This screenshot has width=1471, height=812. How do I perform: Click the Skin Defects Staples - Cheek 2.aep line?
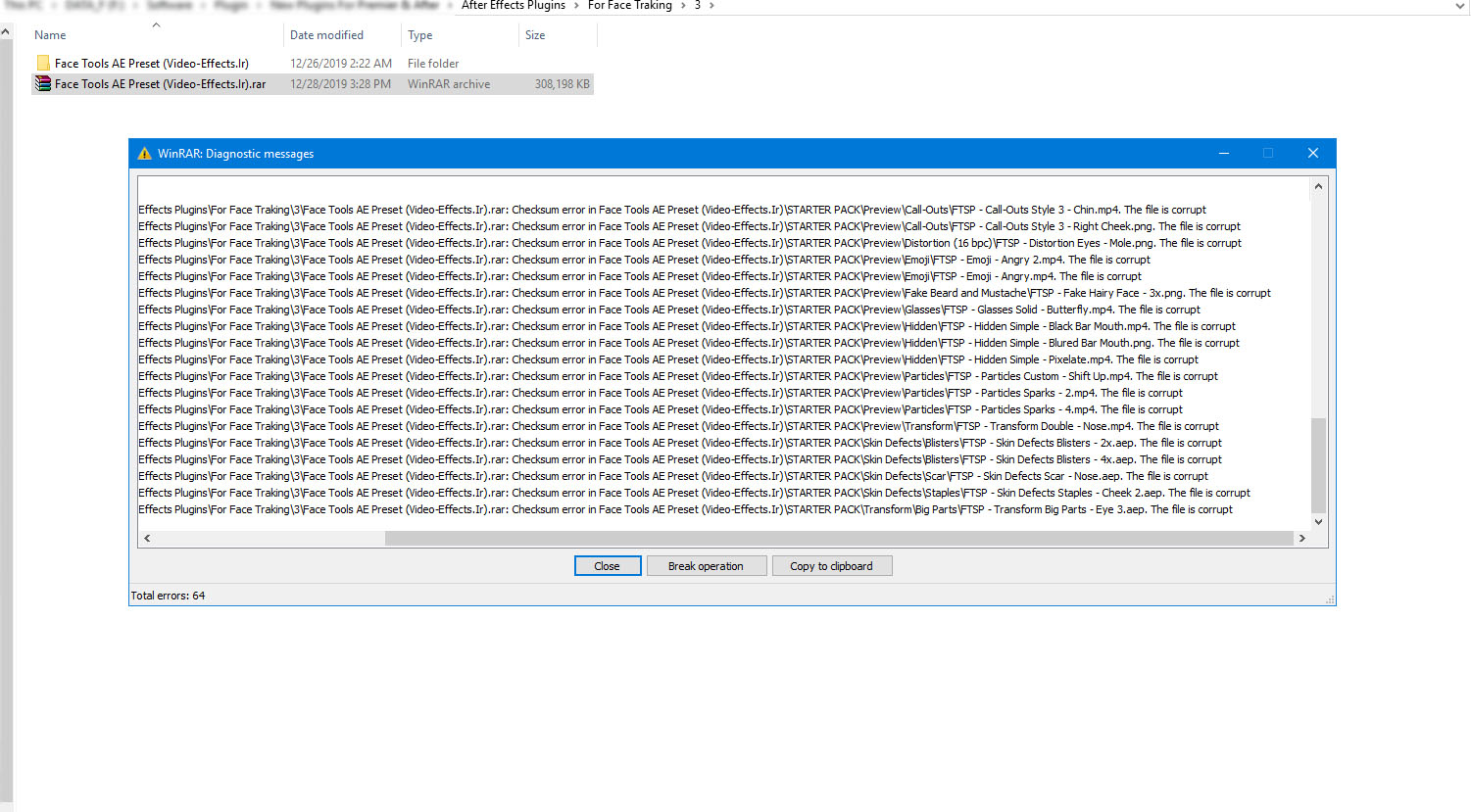pyautogui.click(x=694, y=493)
